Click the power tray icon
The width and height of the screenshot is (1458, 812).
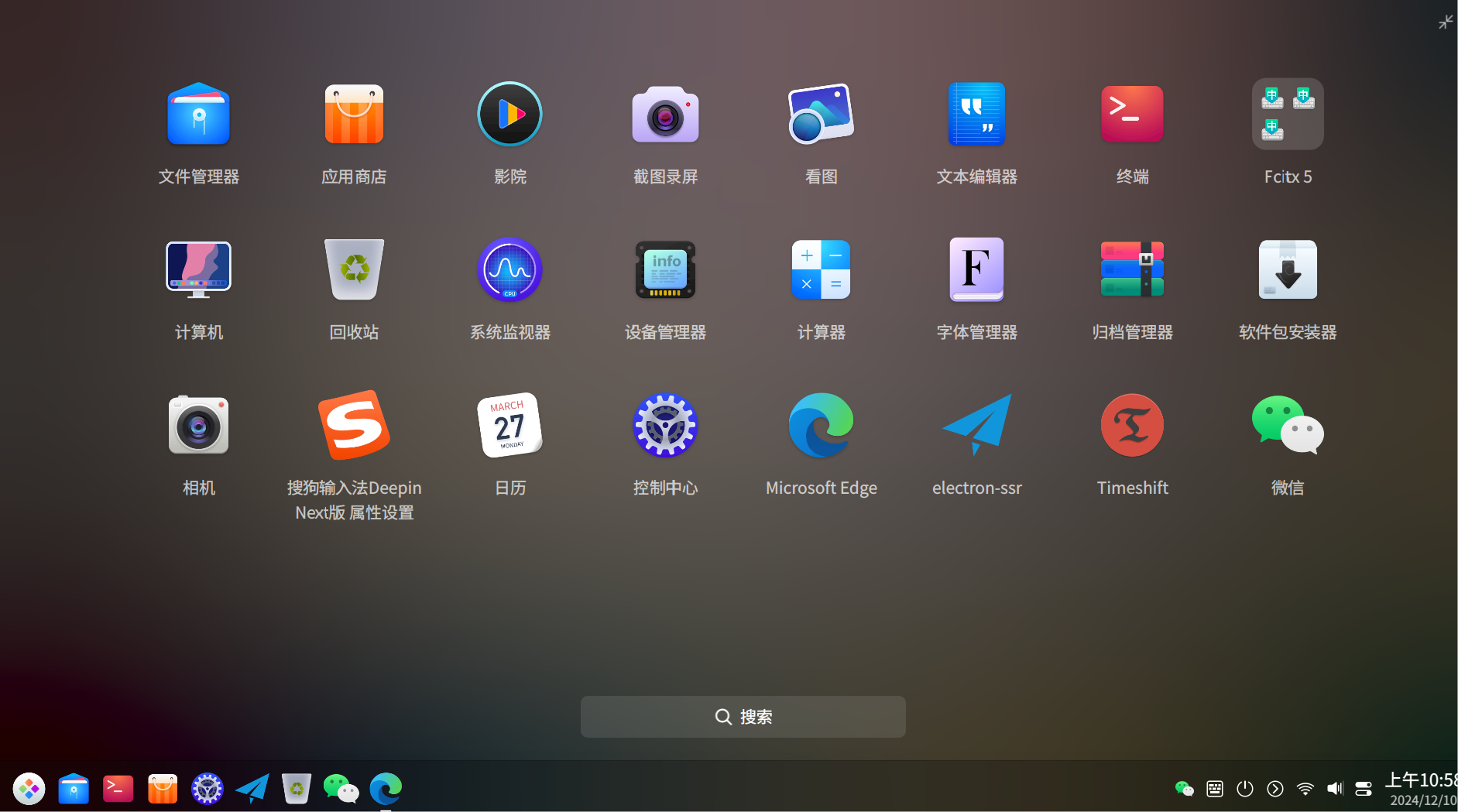pos(1244,789)
